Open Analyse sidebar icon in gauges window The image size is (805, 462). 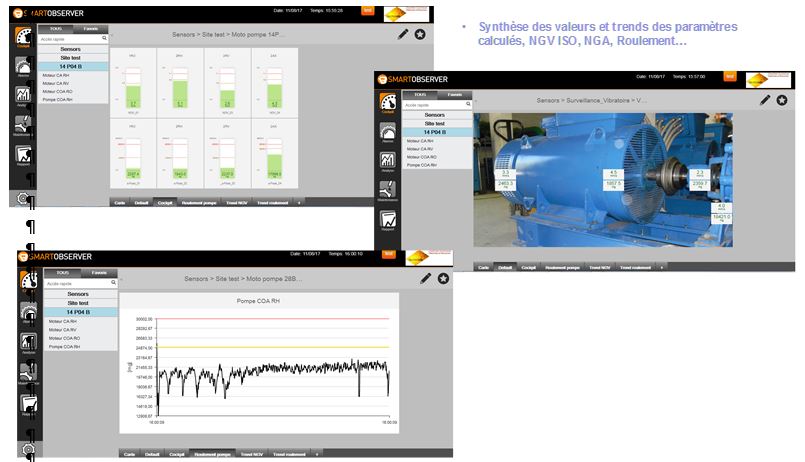tap(23, 95)
